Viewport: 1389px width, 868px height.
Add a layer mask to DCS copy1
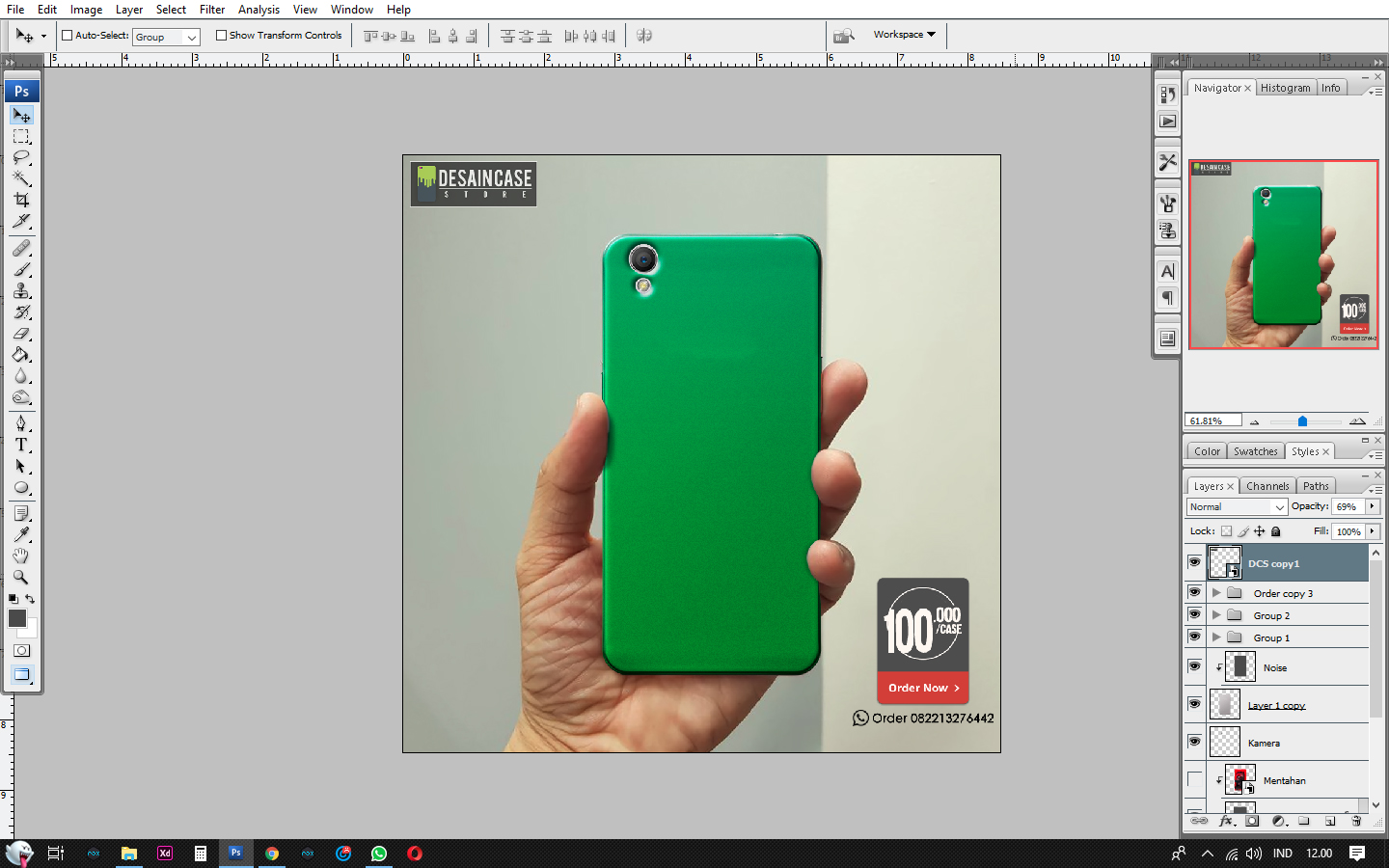point(1252,820)
